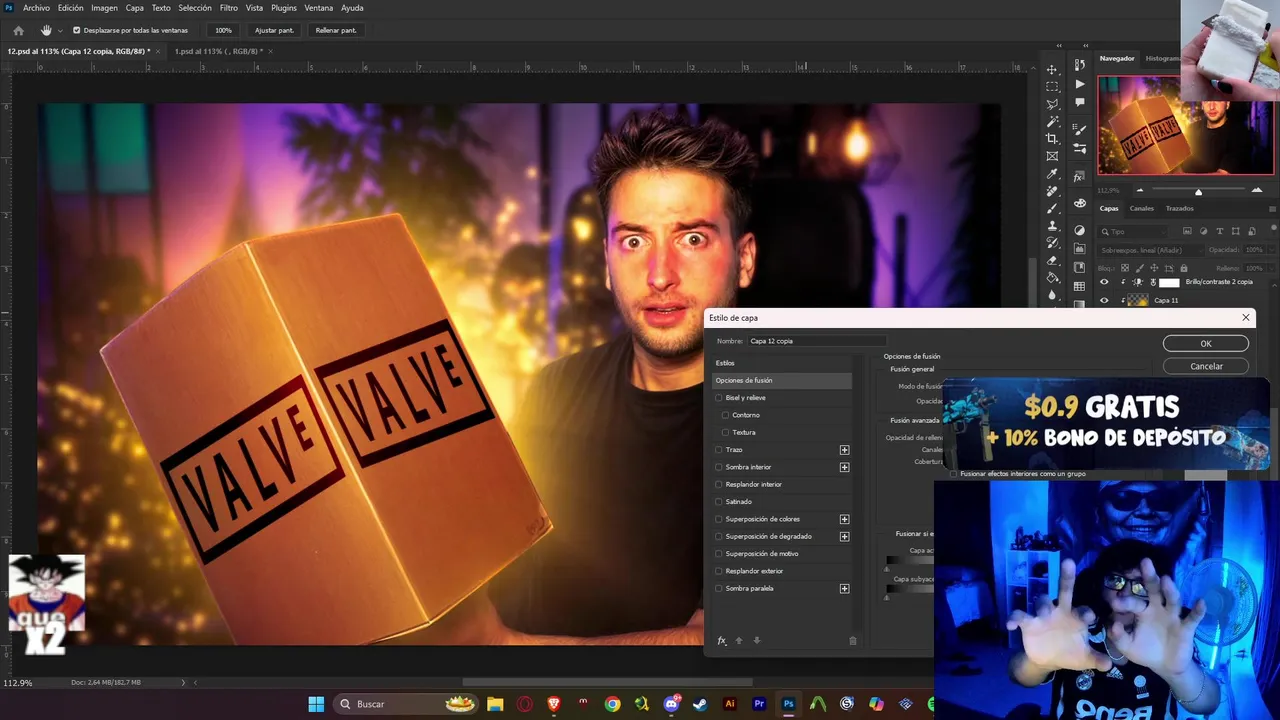Viewport: 1280px width, 720px height.
Task: Select the Crop tool
Action: coord(1052,139)
